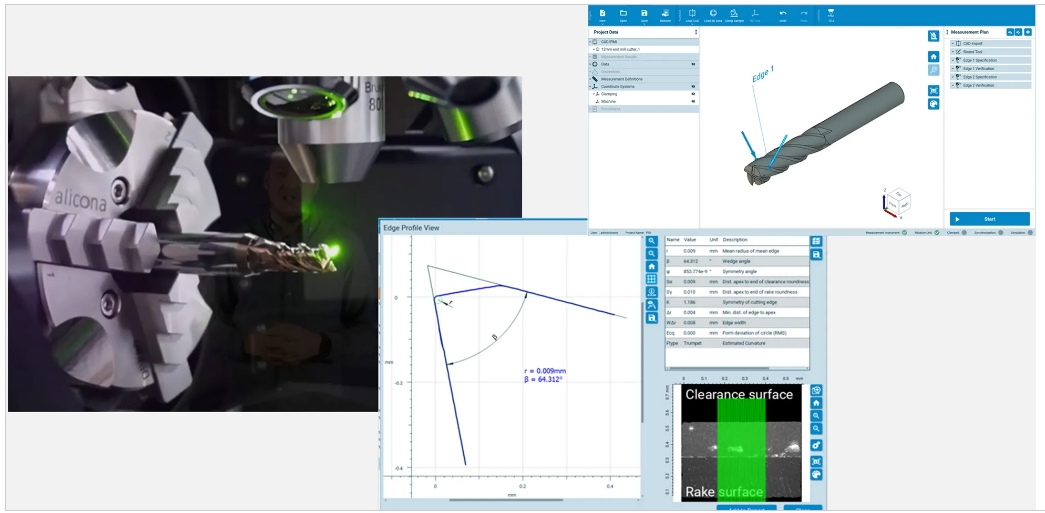Click the Edge 1 label in 3D view
Screen dimensions: 1045x513
pyautogui.click(x=762, y=74)
